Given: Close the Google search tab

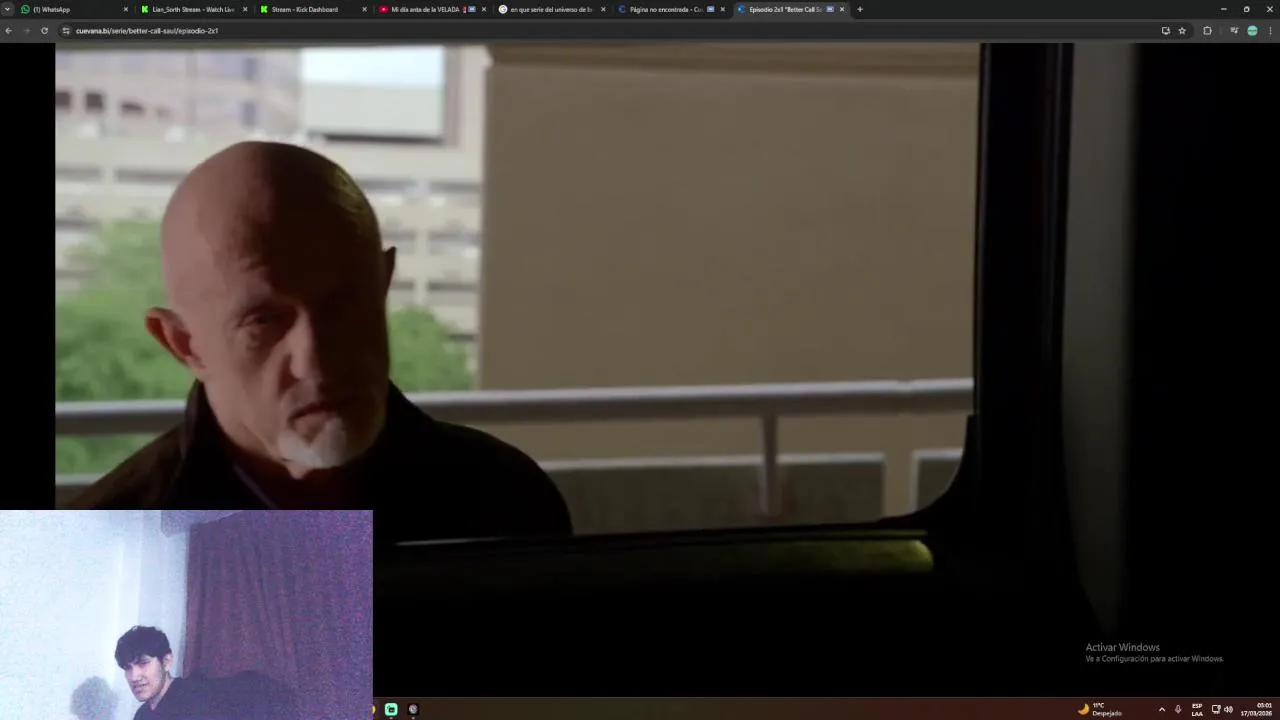Looking at the screenshot, I should [x=603, y=9].
